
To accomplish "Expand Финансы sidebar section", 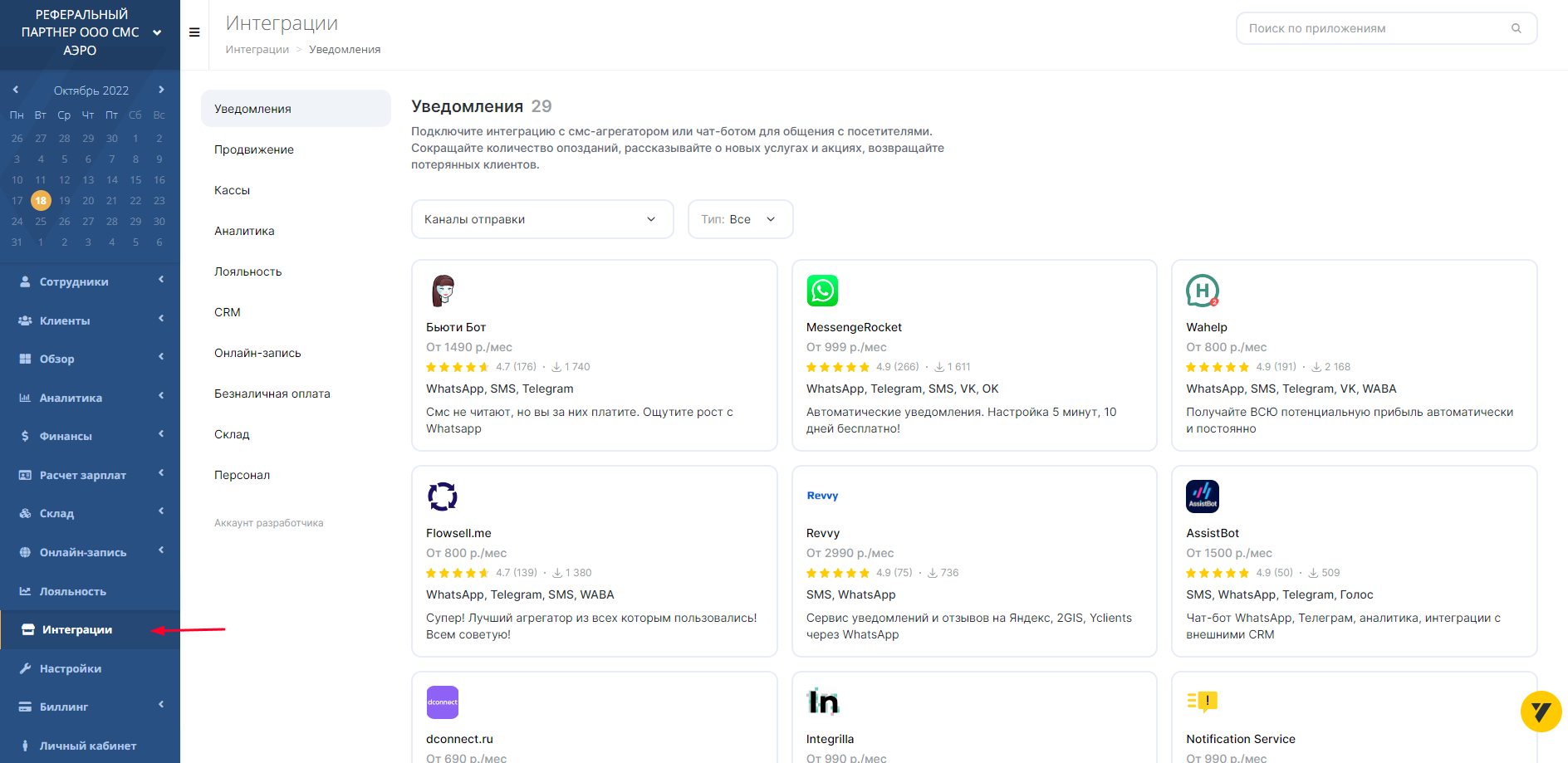I will point(161,434).
